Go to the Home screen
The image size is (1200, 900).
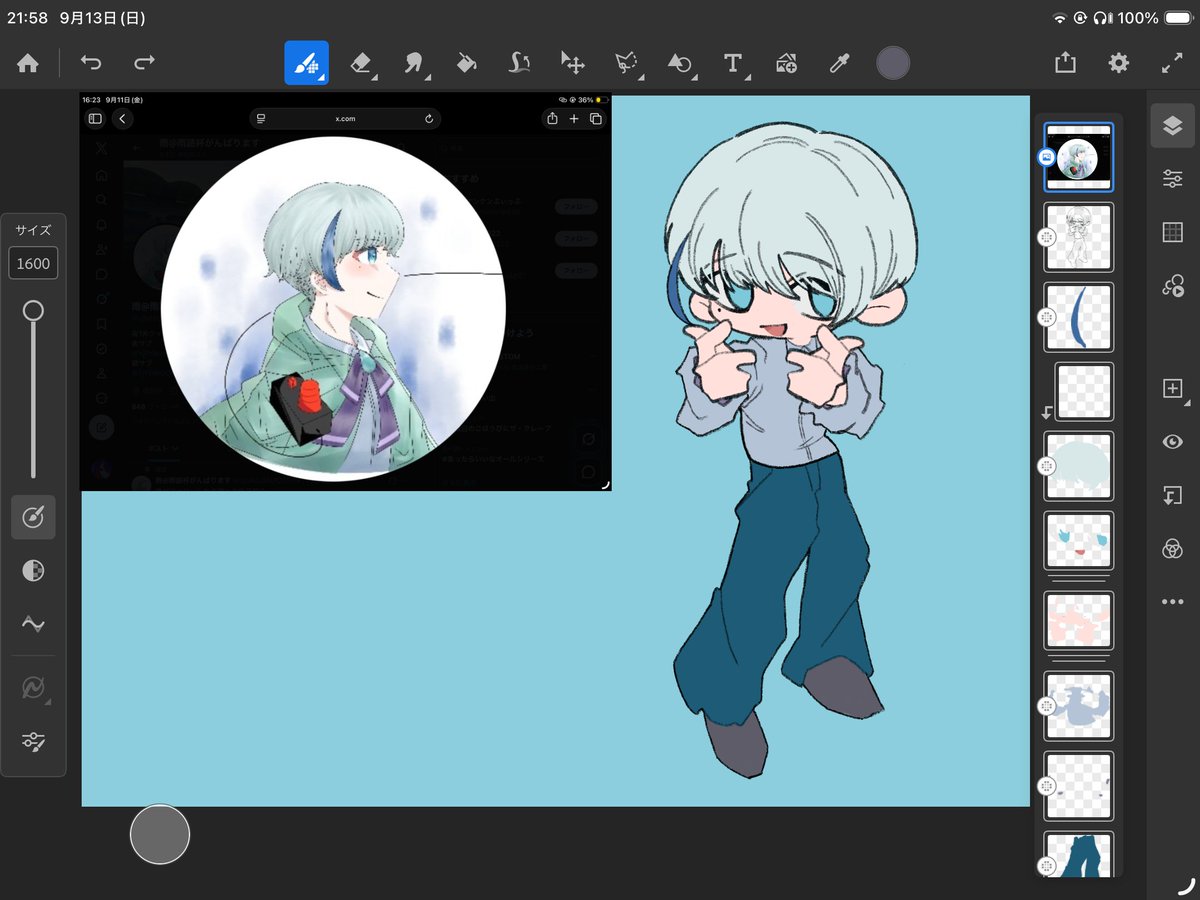(x=28, y=63)
